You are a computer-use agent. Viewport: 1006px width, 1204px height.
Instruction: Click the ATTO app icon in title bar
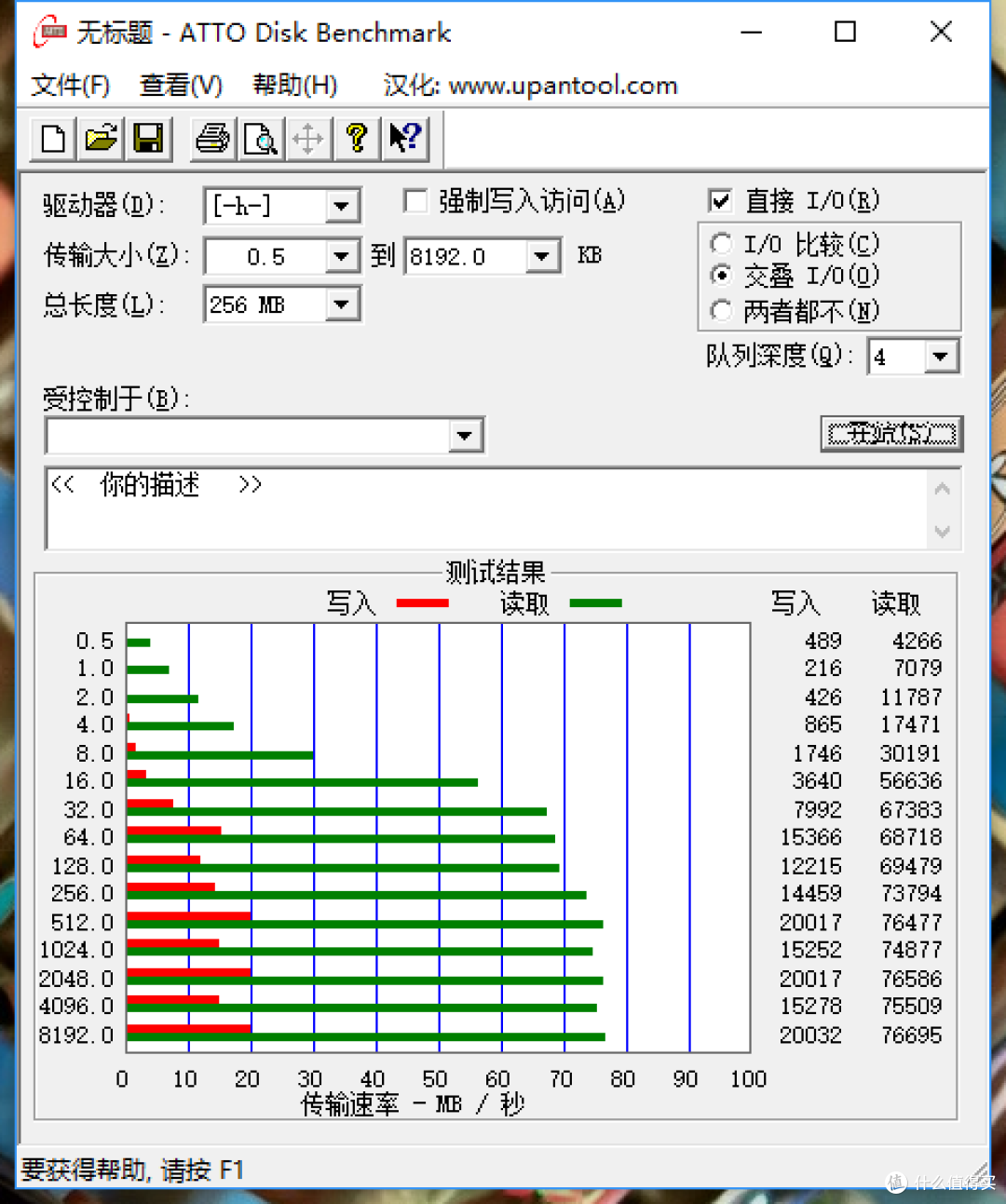coord(49,32)
